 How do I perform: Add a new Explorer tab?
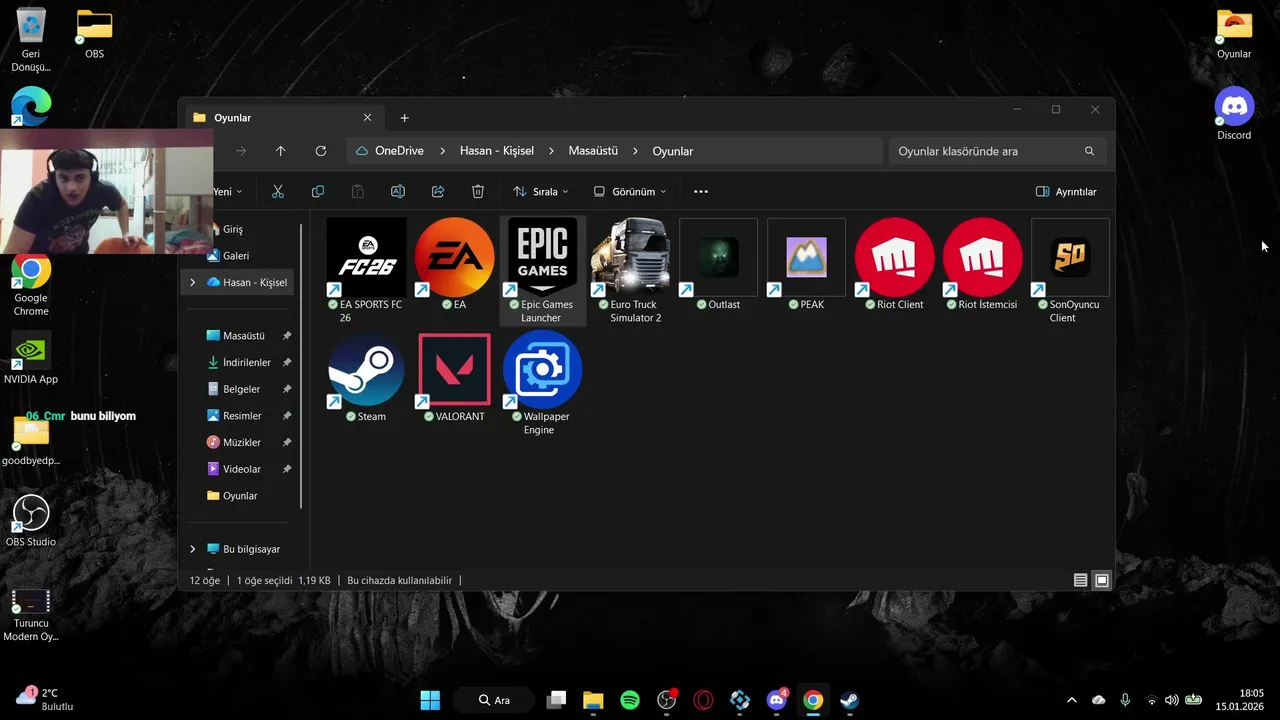point(404,117)
